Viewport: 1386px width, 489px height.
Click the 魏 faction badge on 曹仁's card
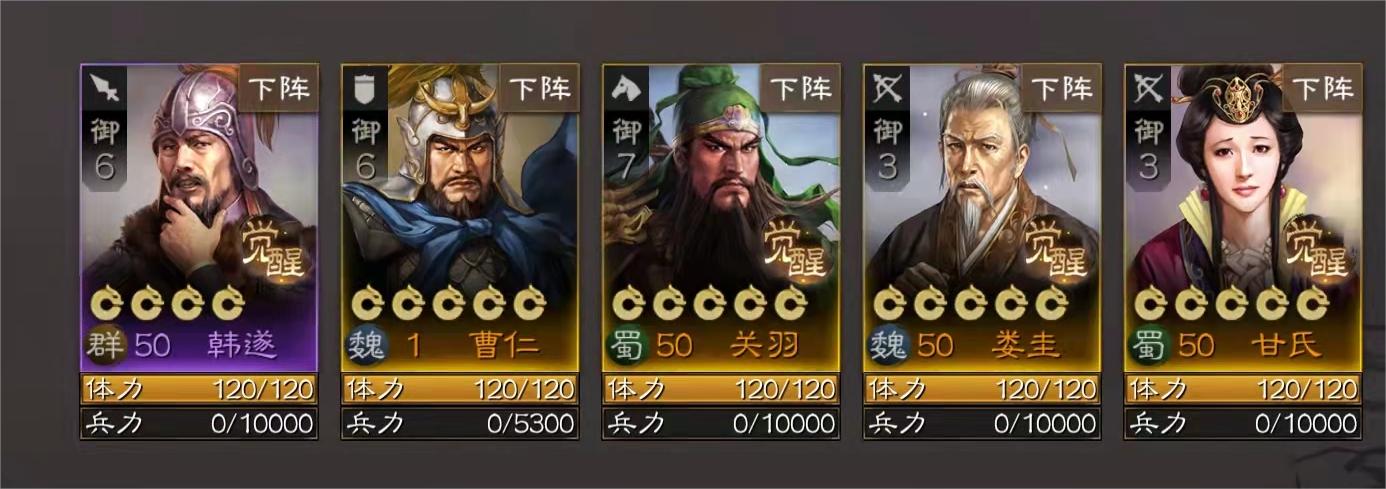[x=366, y=345]
